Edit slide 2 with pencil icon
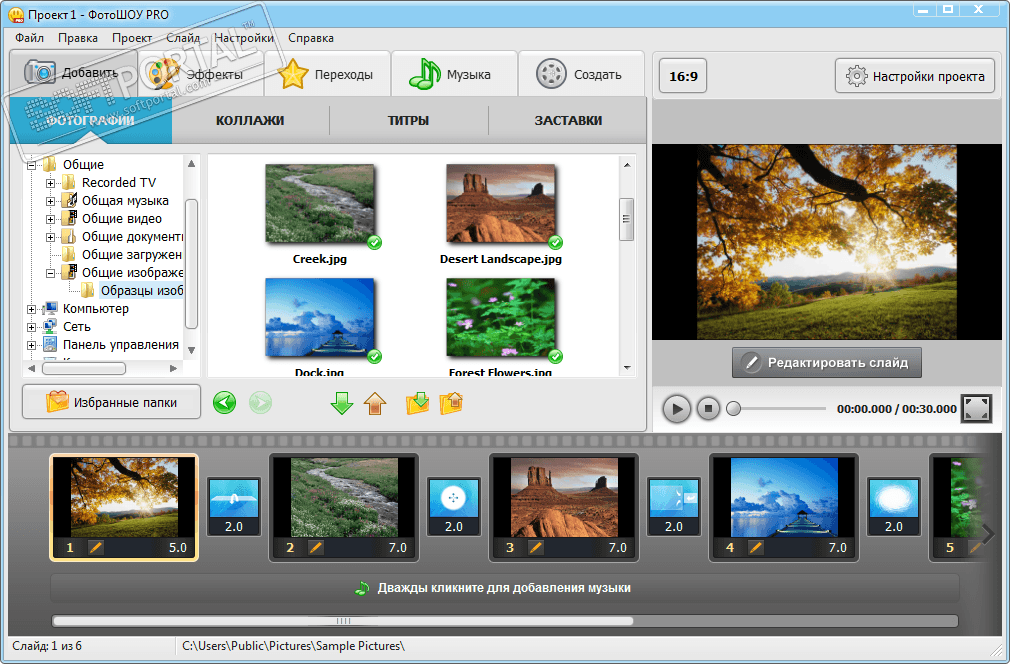This screenshot has height=664, width=1010. click(x=316, y=547)
